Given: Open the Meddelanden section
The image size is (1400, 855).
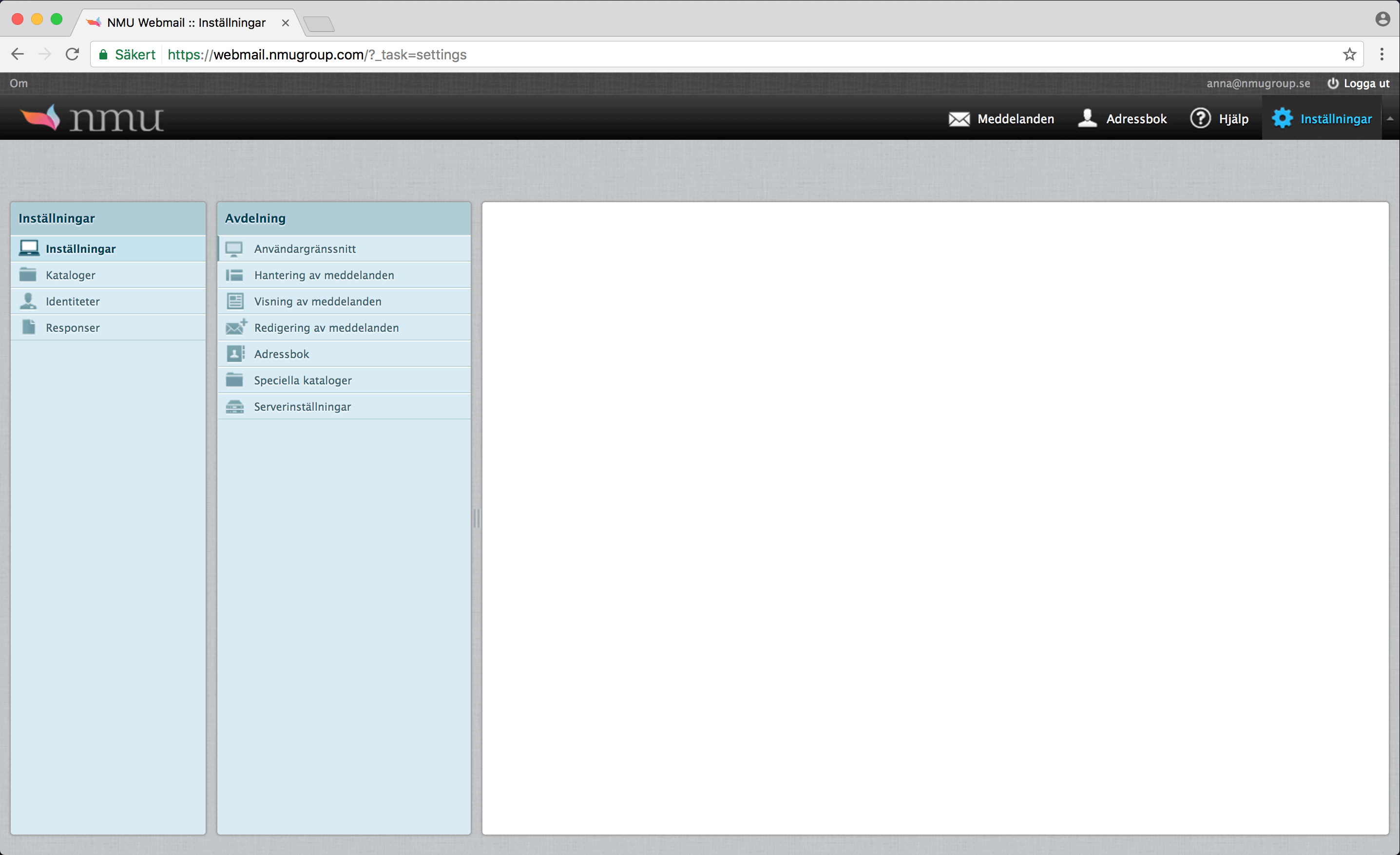Looking at the screenshot, I should [x=1001, y=118].
